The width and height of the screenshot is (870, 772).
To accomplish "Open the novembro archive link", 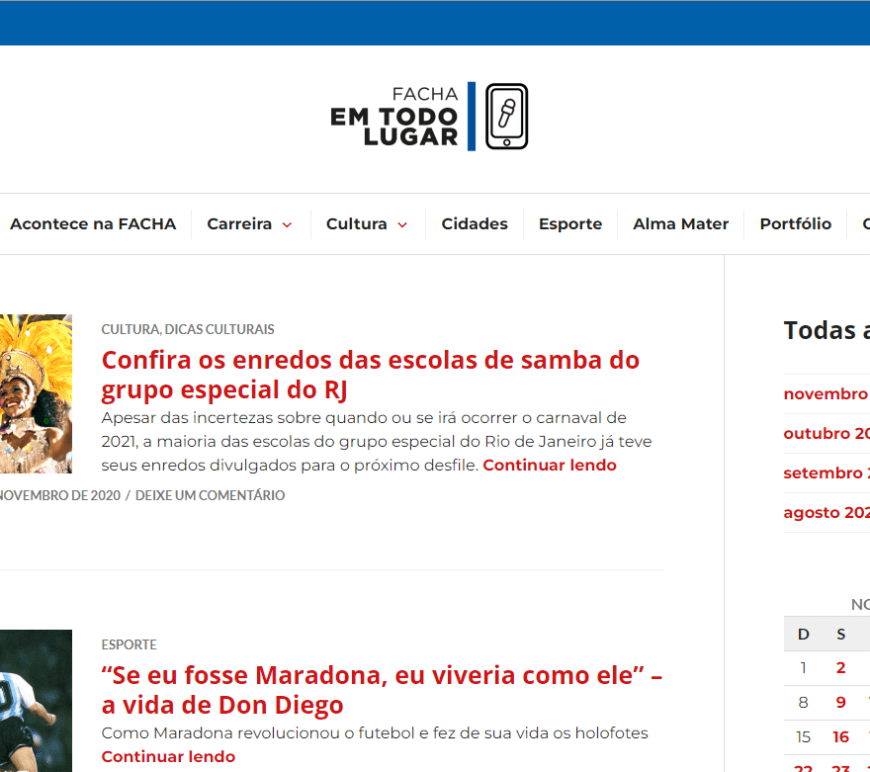I will coord(825,394).
